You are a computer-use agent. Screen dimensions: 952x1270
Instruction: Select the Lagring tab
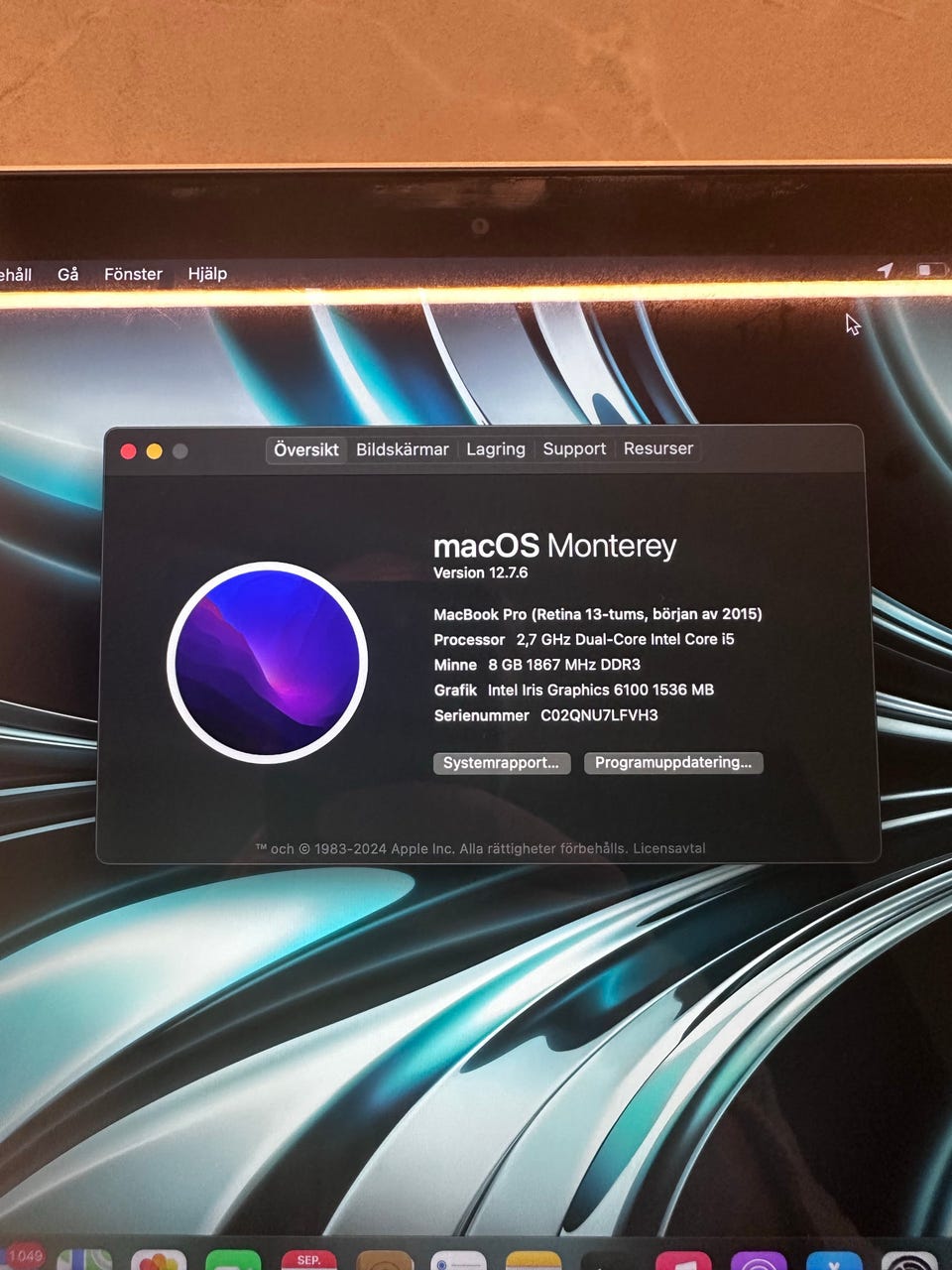click(x=496, y=448)
